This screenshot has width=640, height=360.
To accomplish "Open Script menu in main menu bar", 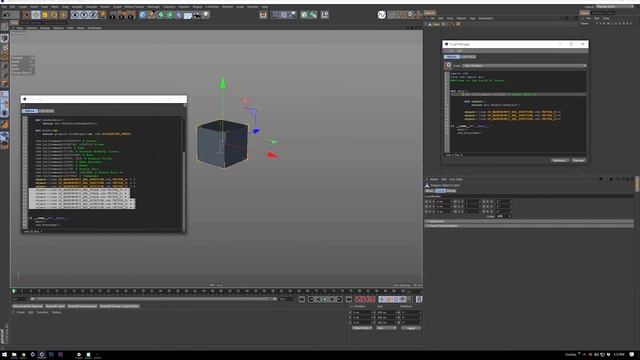I will (240, 7).
